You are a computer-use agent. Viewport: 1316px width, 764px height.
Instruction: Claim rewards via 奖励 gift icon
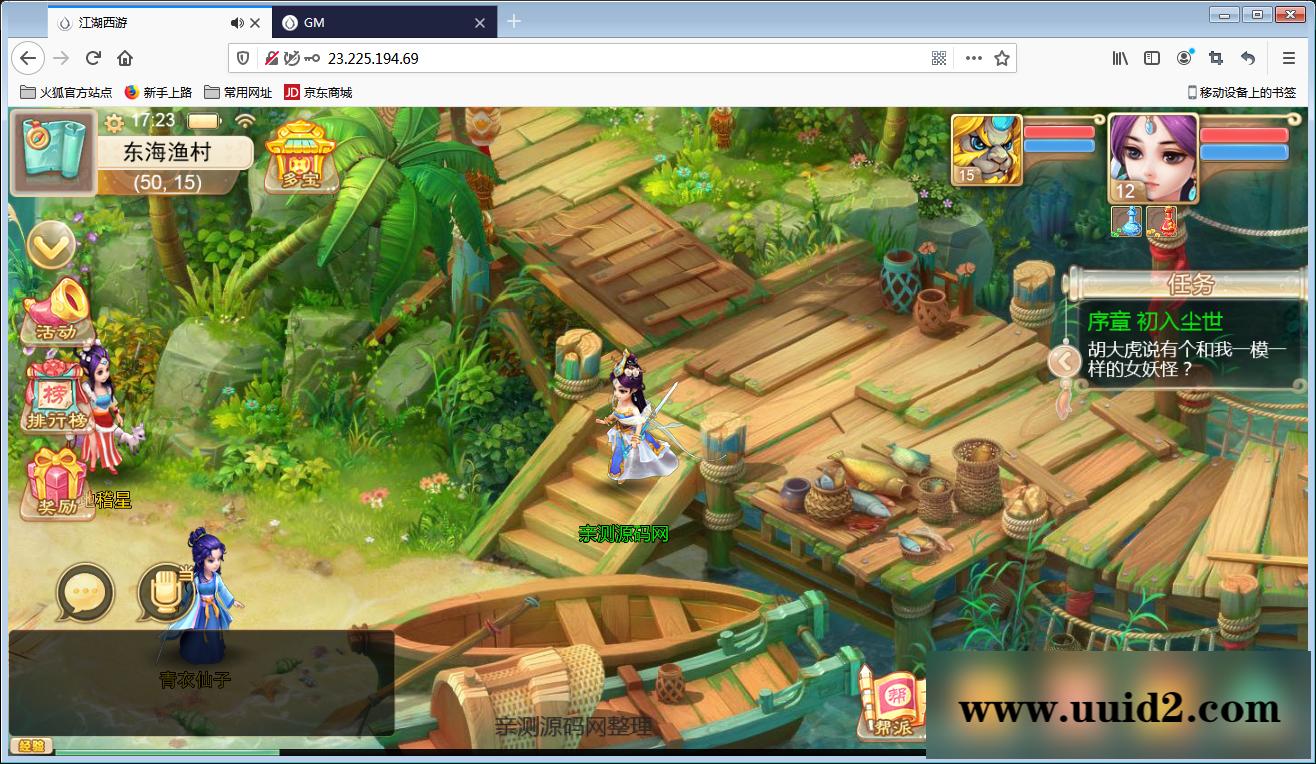pyautogui.click(x=57, y=484)
